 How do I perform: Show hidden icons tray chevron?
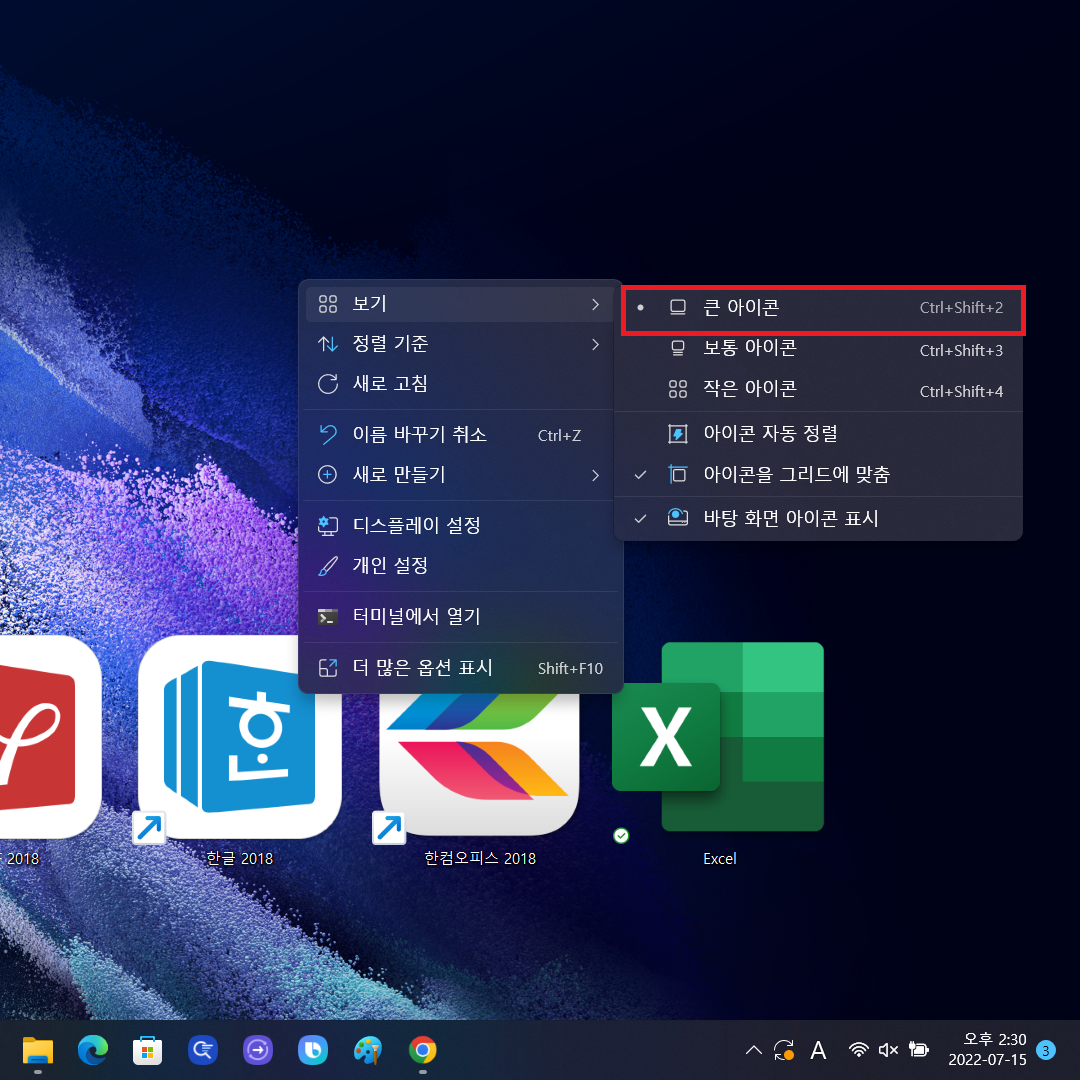754,1050
